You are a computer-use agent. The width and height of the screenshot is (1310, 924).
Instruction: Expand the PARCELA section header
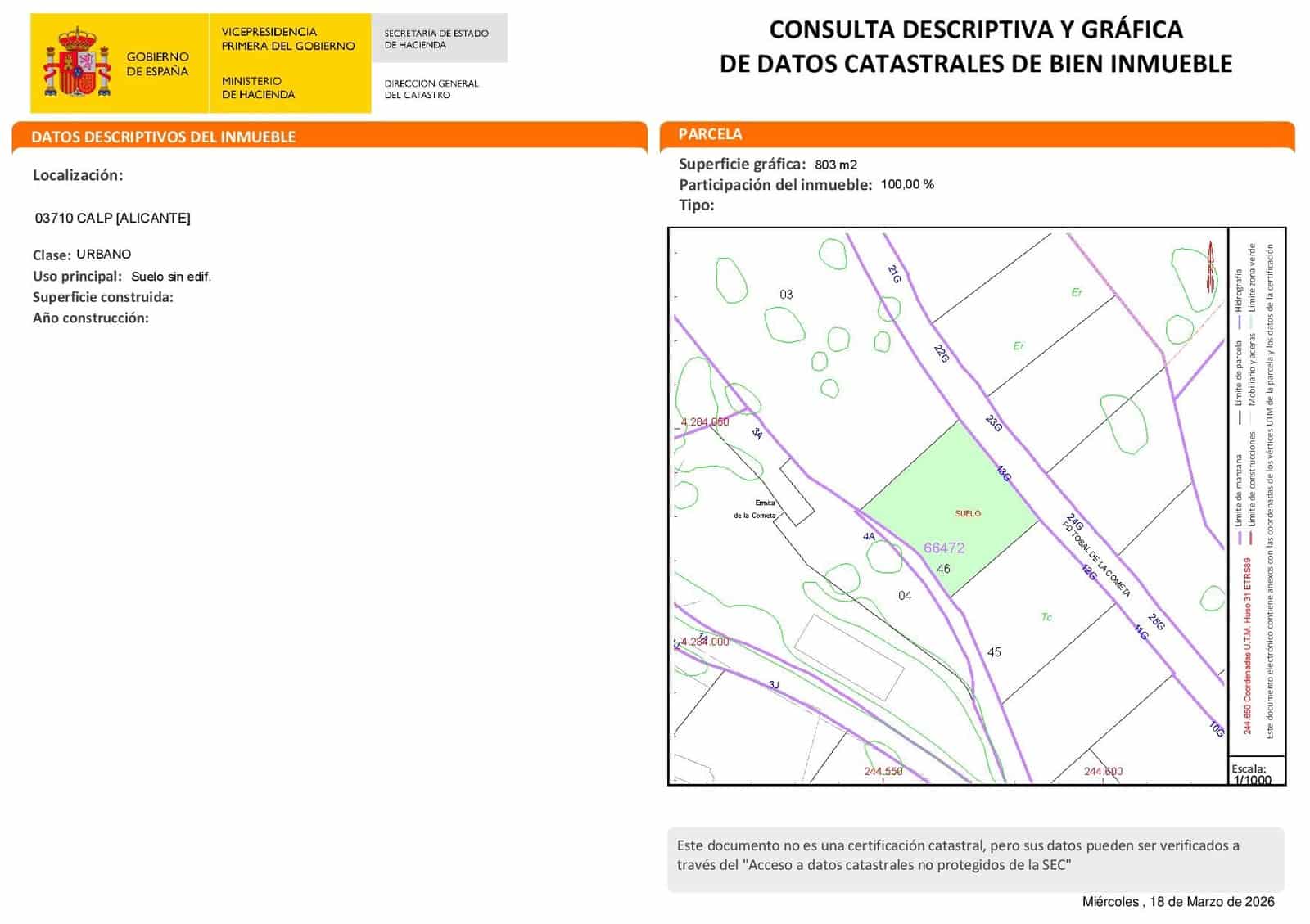coord(709,133)
